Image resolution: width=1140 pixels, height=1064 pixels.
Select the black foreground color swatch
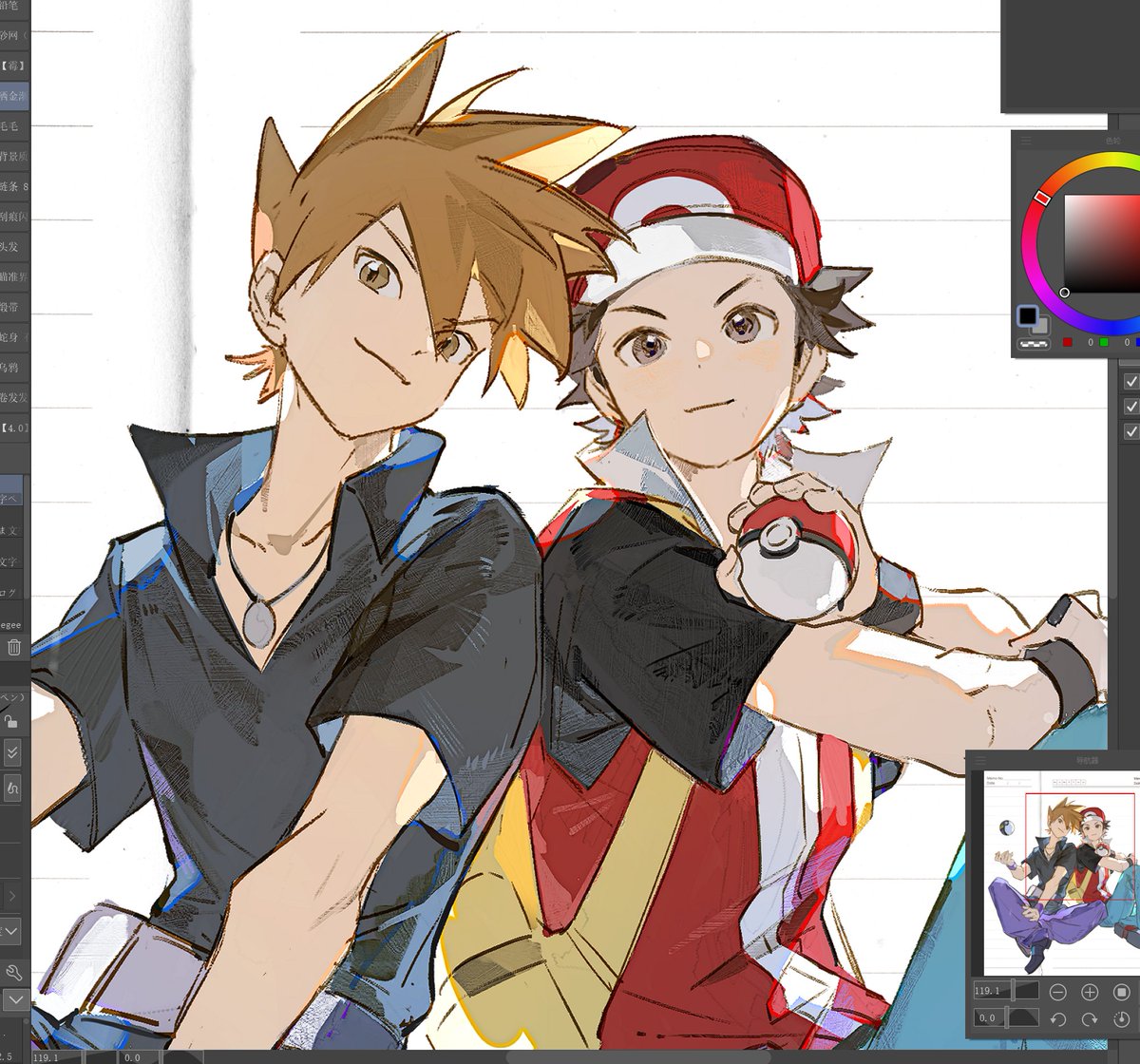[x=1028, y=315]
